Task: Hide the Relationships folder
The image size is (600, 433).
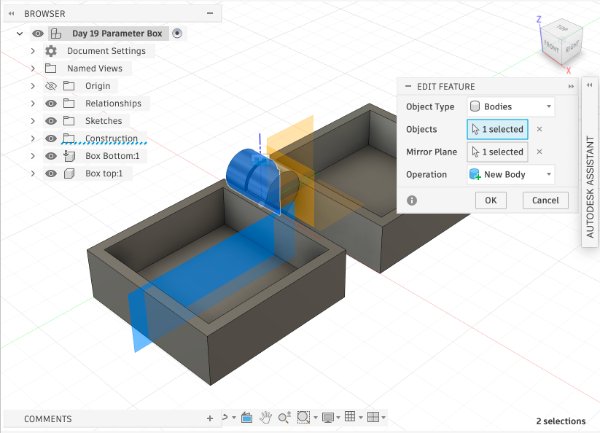Action: coord(51,103)
